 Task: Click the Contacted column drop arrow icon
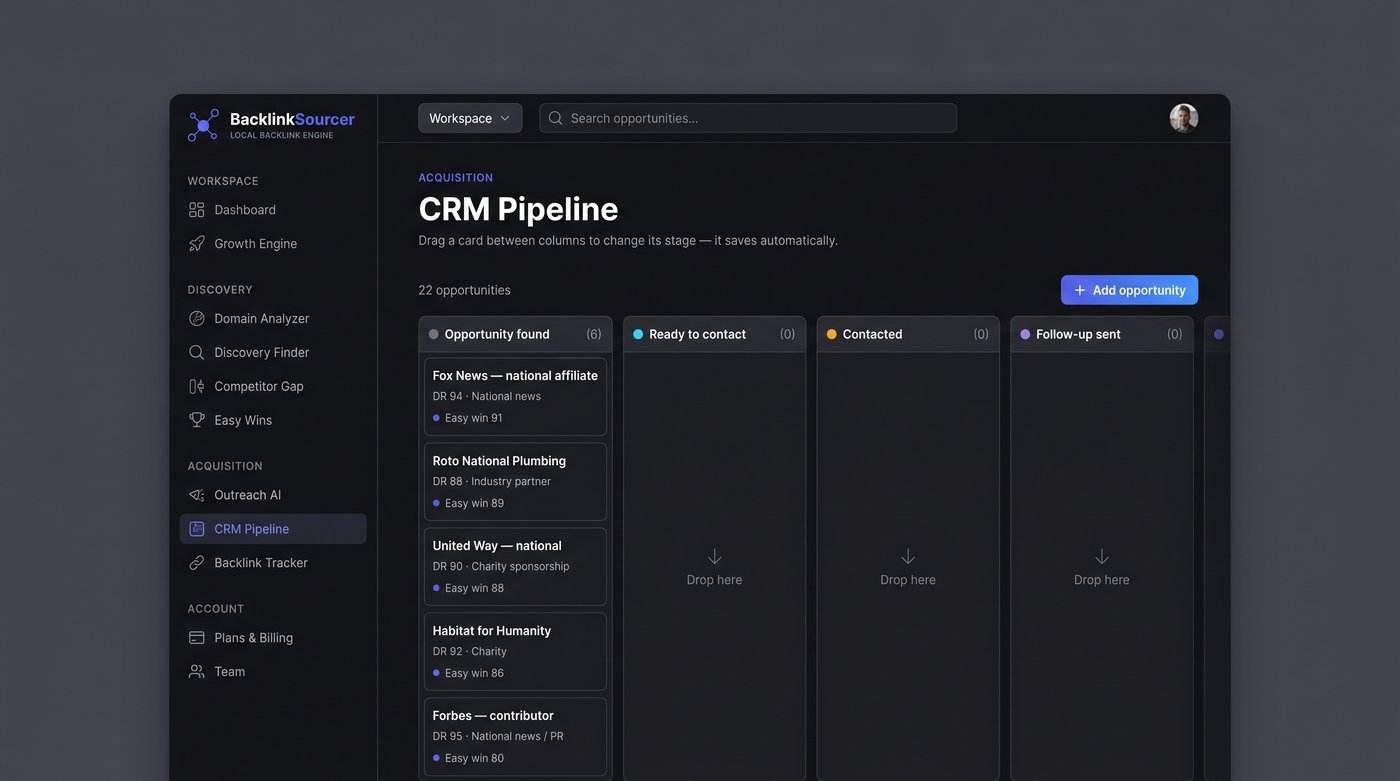click(x=908, y=557)
